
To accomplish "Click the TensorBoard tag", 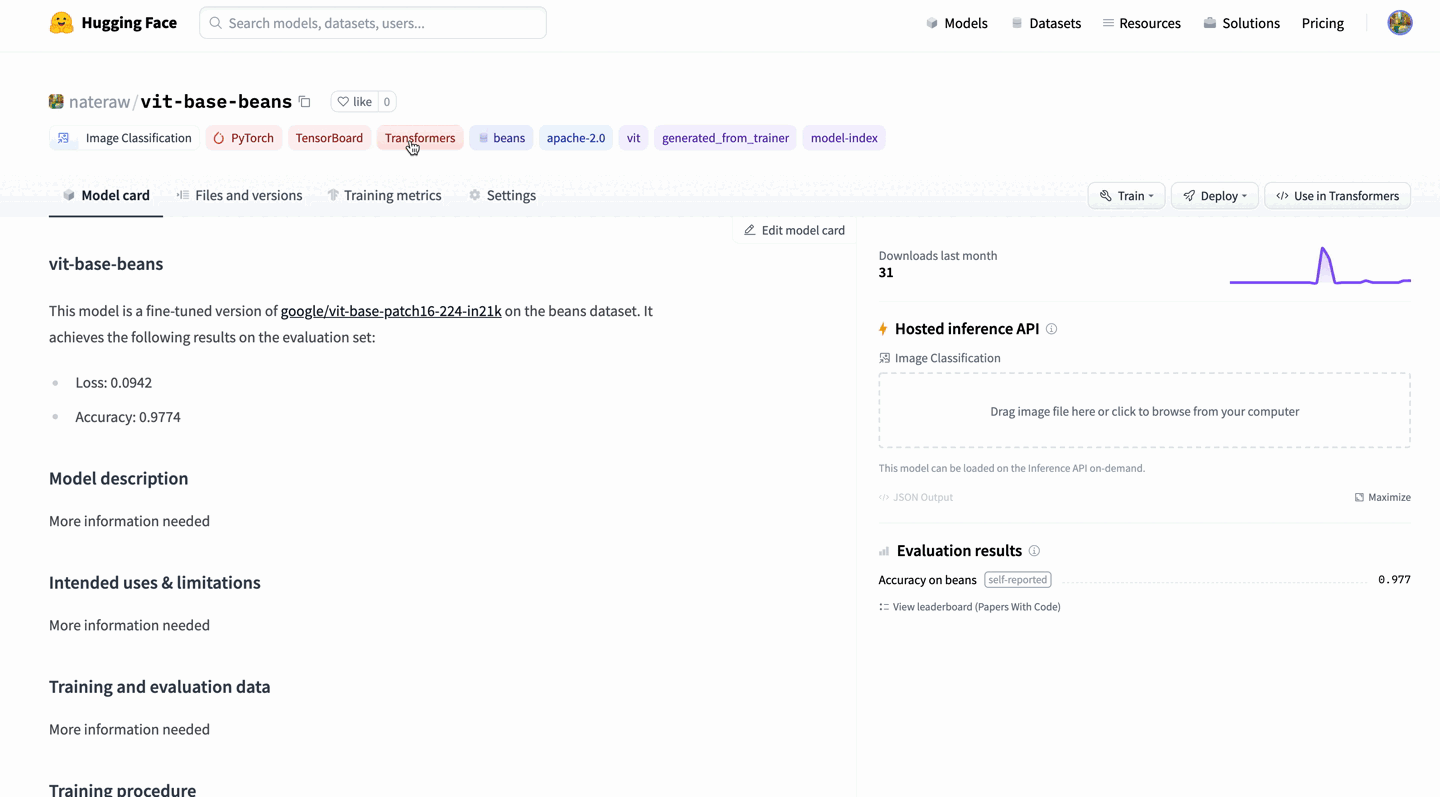I will point(329,138).
